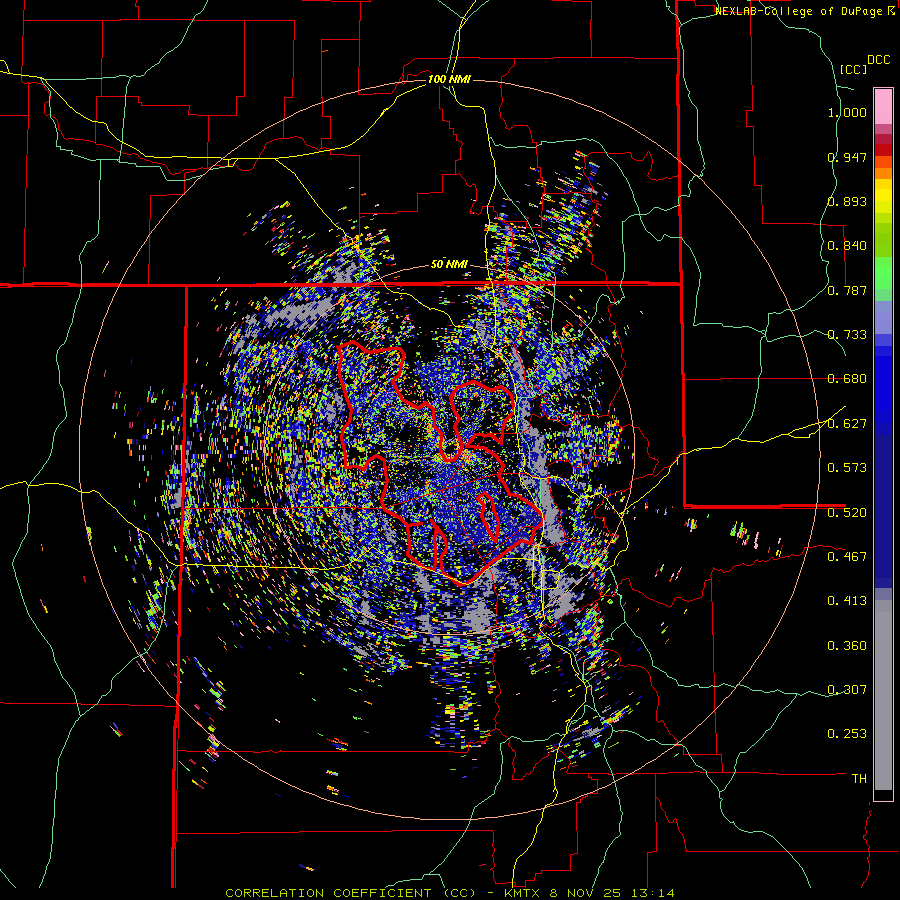This screenshot has height=900, width=900.
Task: Click the 50 NMI range ring label
Action: pyautogui.click(x=449, y=265)
